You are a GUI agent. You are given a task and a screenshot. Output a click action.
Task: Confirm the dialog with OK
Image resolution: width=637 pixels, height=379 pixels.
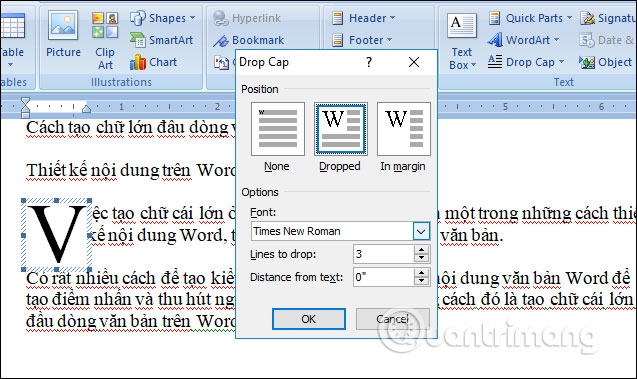[x=309, y=319]
